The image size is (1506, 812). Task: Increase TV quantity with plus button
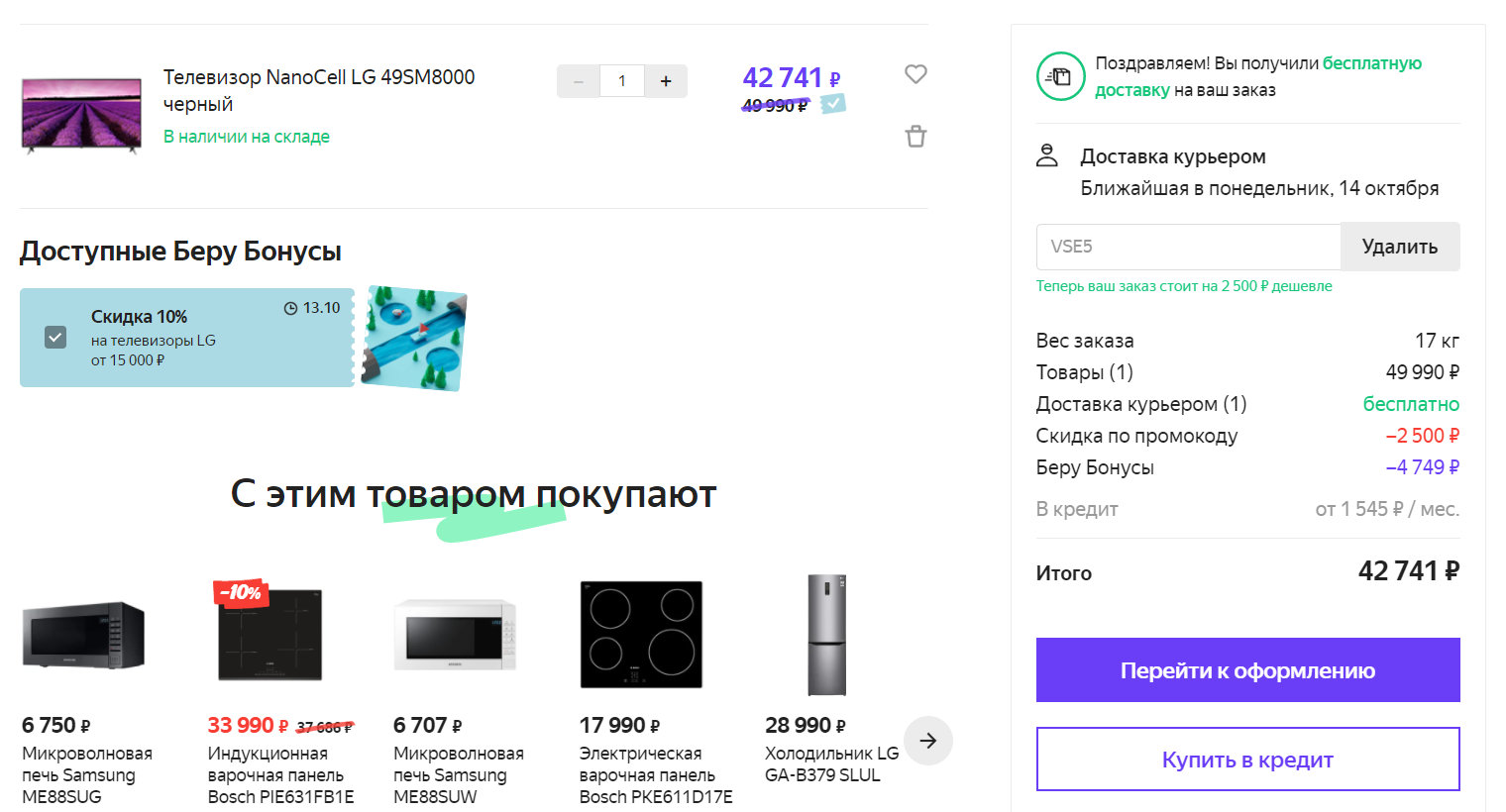tap(666, 81)
